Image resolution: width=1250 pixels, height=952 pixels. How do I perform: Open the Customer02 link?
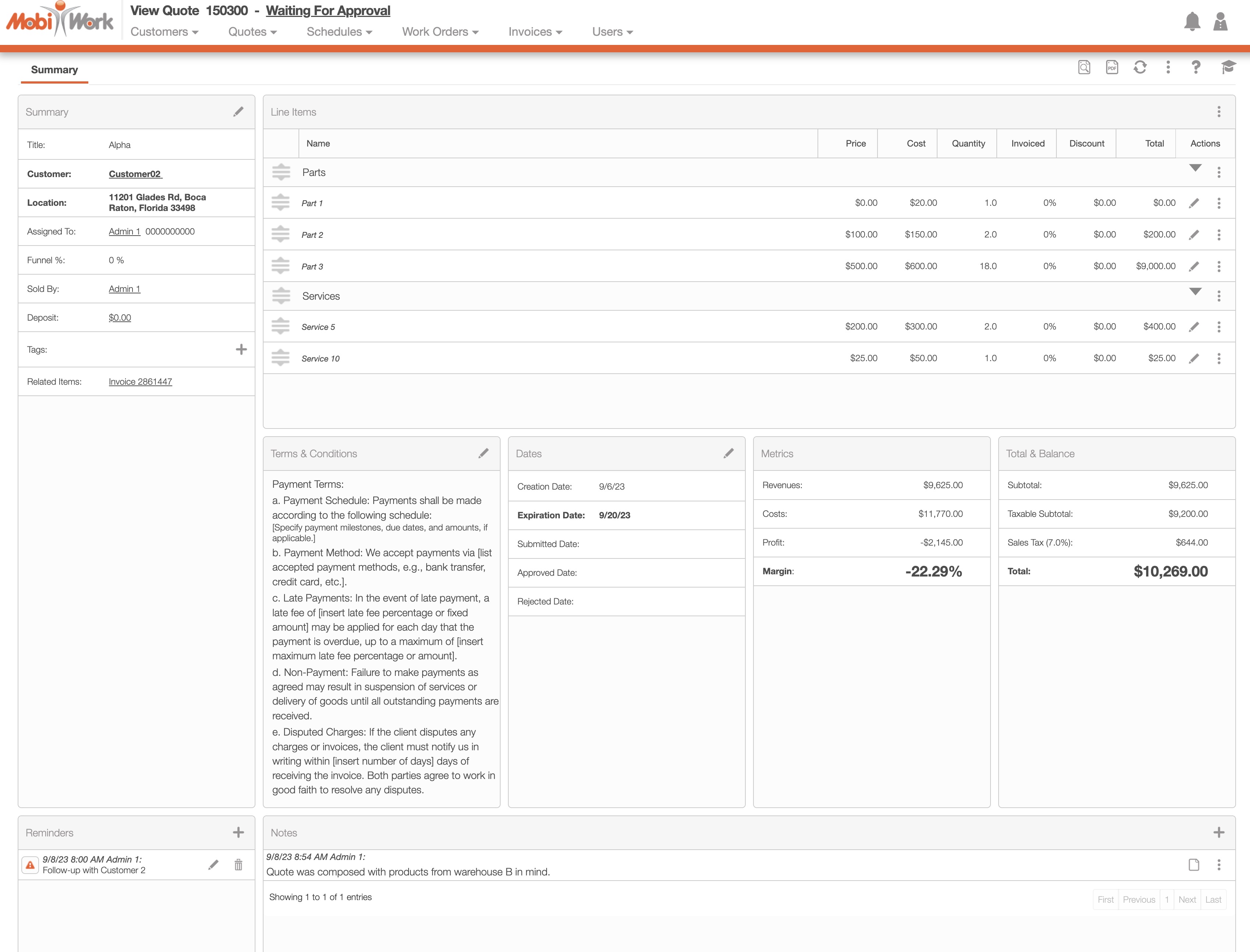click(x=135, y=174)
